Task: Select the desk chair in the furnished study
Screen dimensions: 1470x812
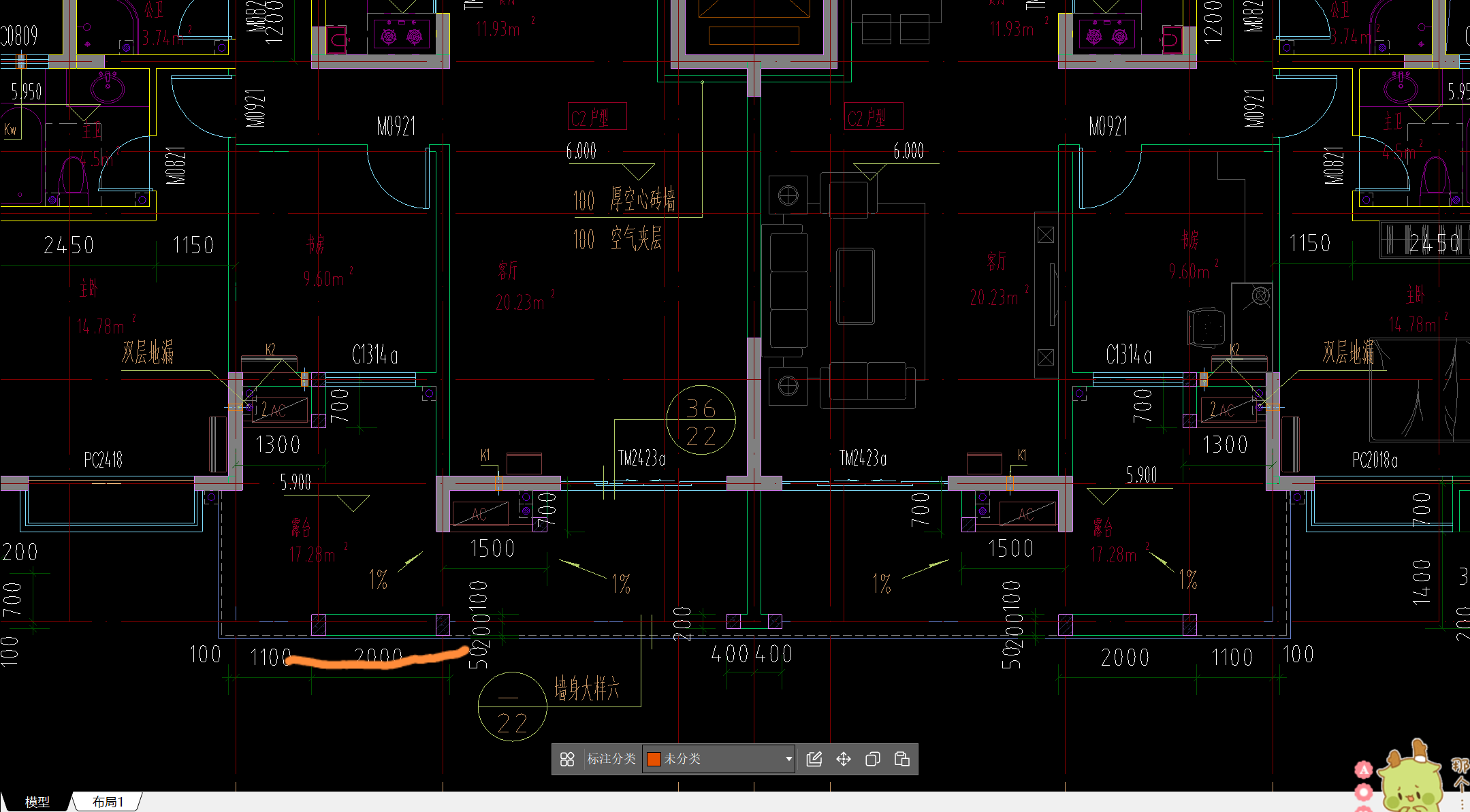Action: (1207, 327)
